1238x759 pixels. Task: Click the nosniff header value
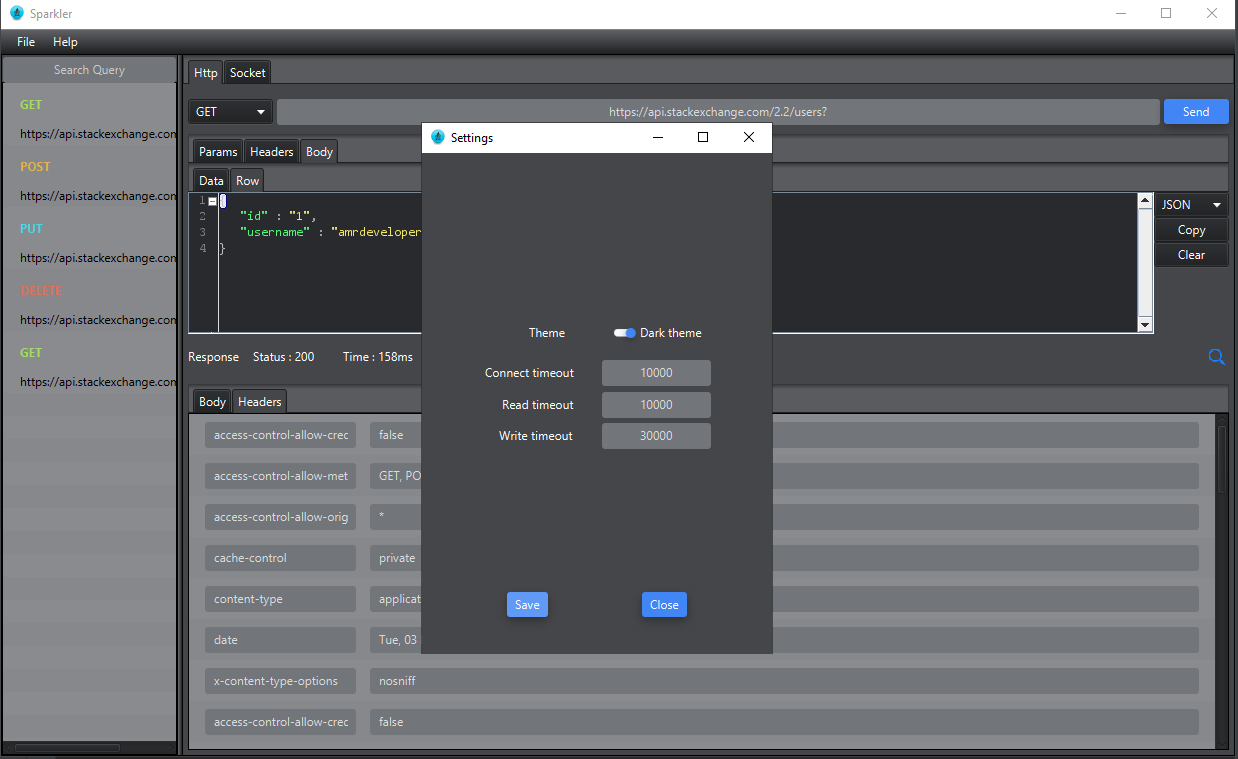pyautogui.click(x=784, y=681)
